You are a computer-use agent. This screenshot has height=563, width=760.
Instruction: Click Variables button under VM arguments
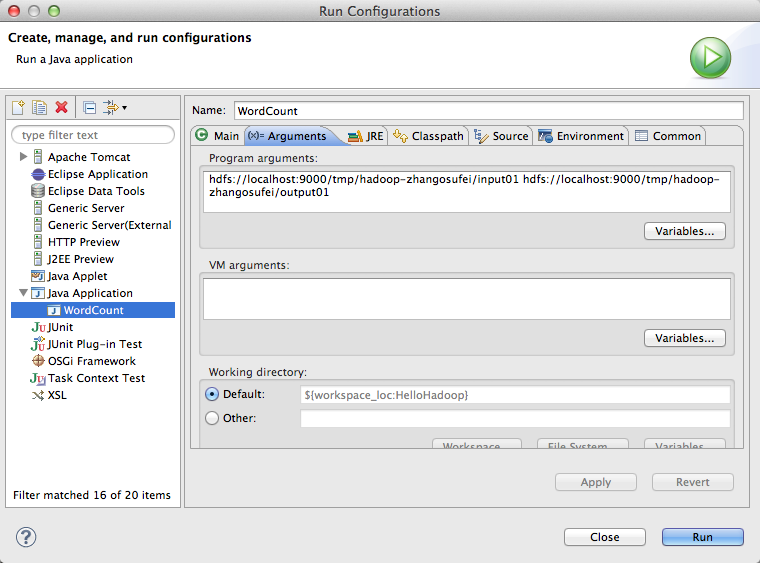684,338
